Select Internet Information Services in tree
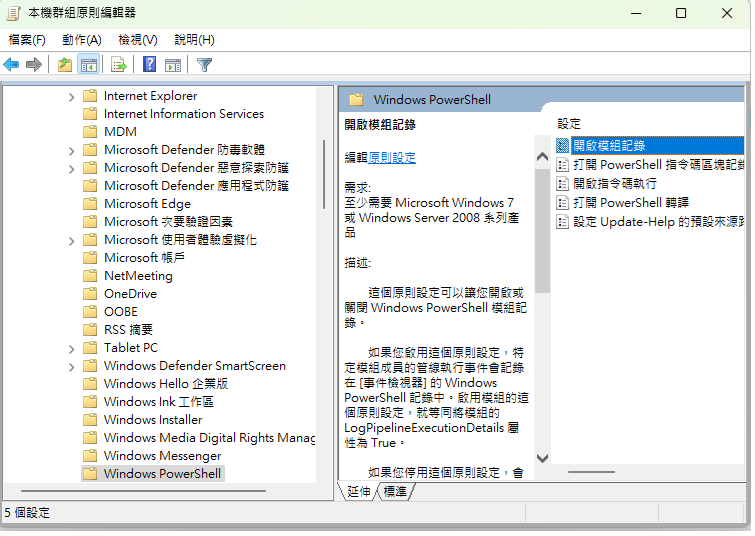 tap(184, 114)
